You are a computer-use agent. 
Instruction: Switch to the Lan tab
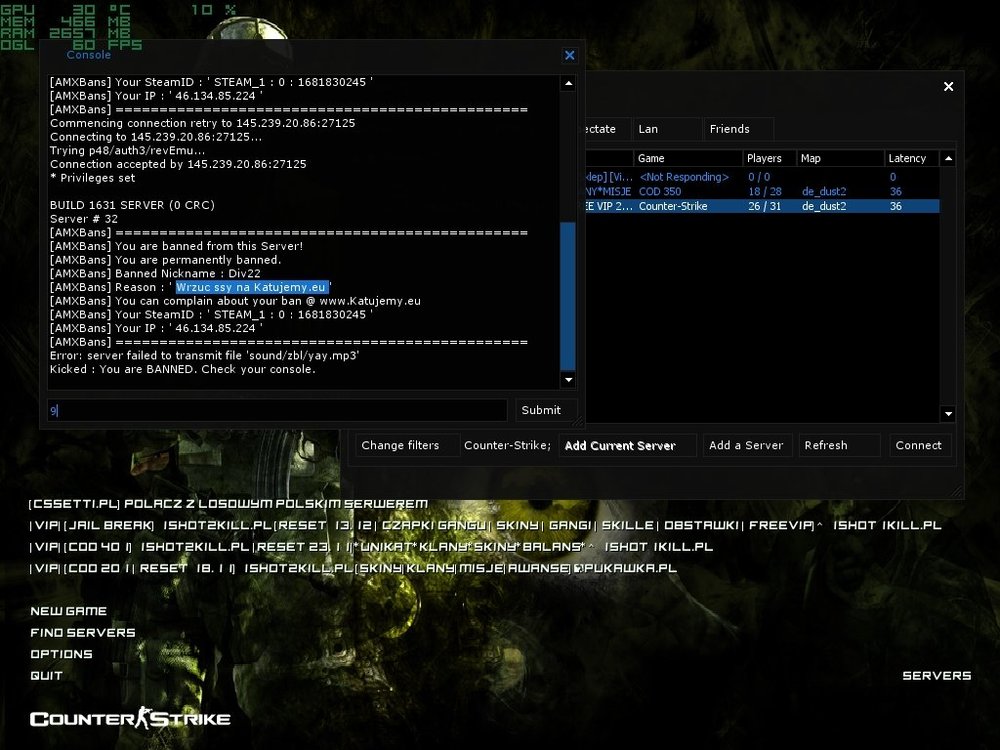(x=666, y=129)
